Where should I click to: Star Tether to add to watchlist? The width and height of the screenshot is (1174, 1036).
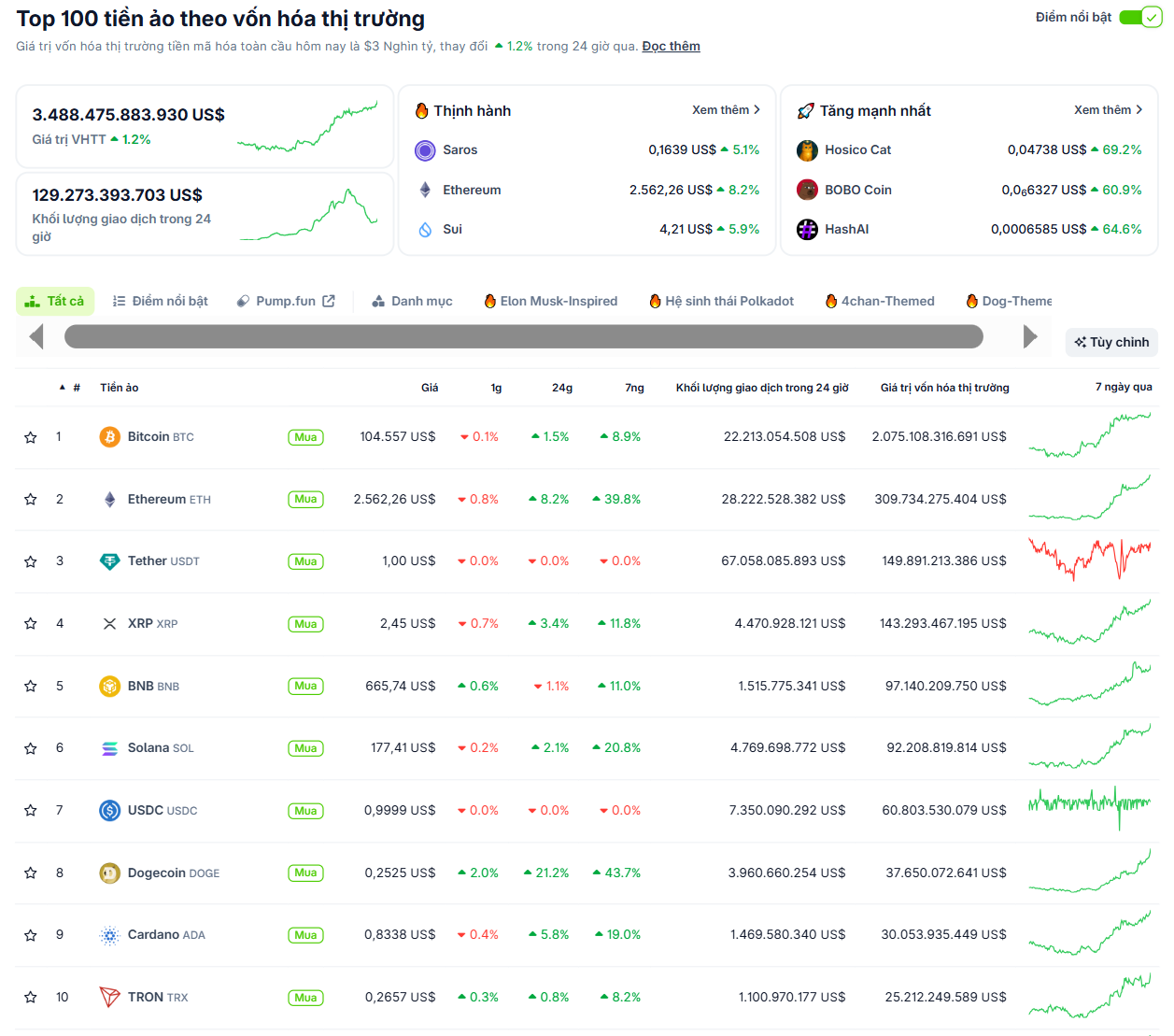click(31, 561)
